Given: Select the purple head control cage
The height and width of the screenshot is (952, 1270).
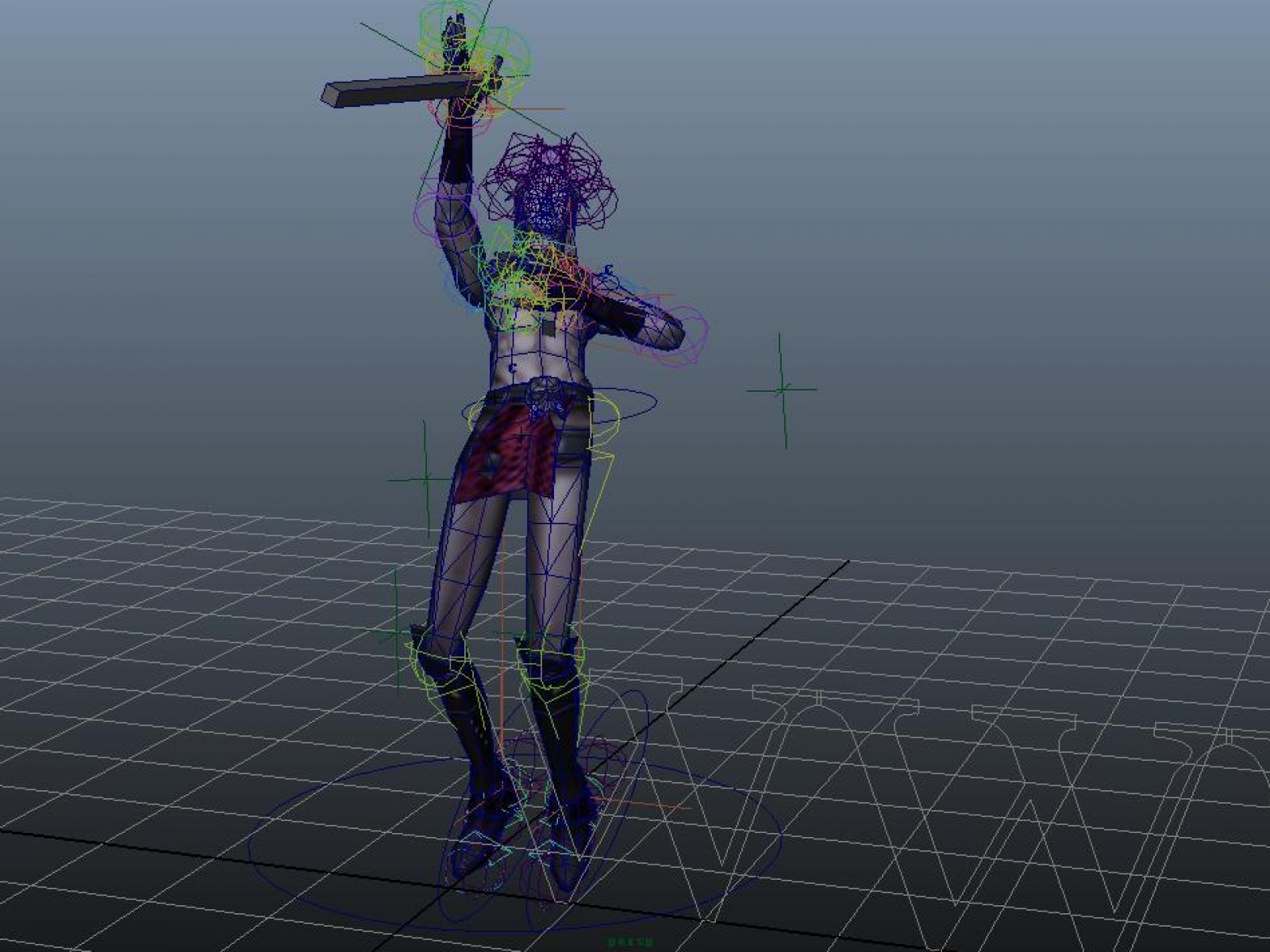Looking at the screenshot, I should pos(548,182).
